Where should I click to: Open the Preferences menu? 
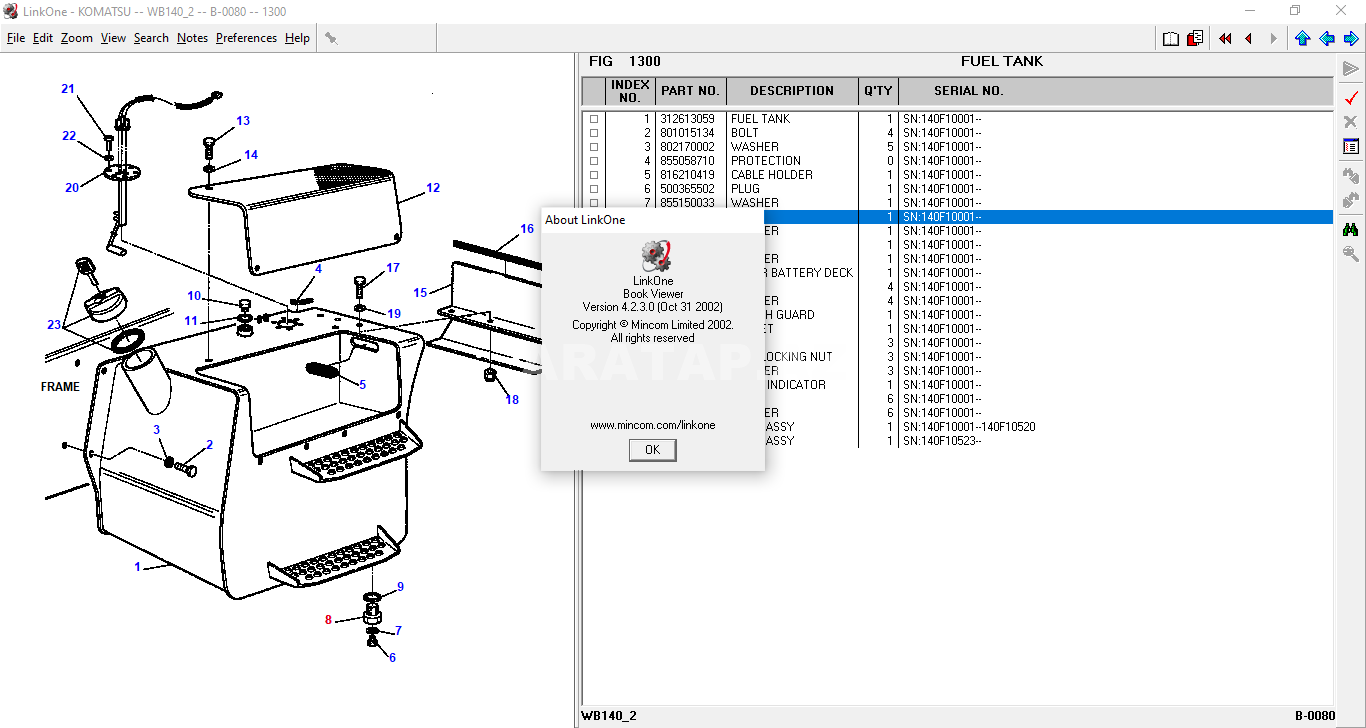click(247, 38)
